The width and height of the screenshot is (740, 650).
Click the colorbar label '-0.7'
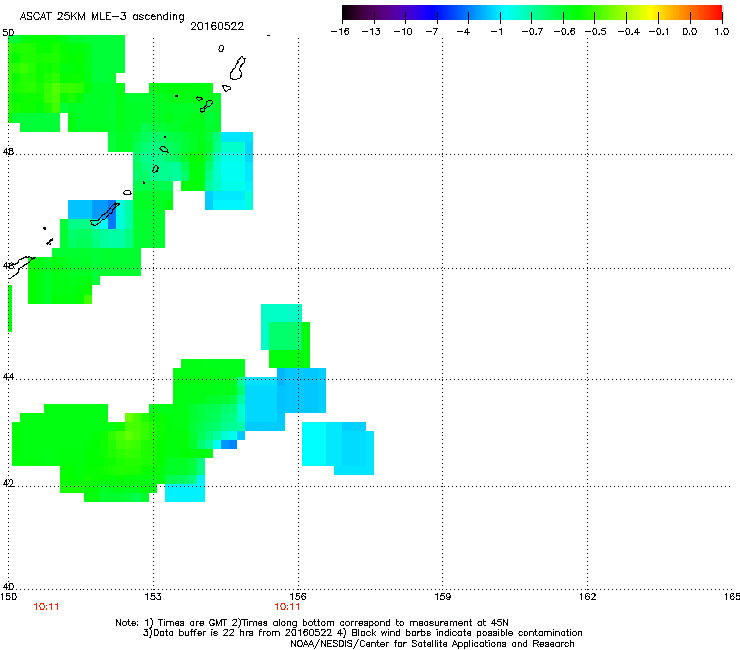click(532, 32)
